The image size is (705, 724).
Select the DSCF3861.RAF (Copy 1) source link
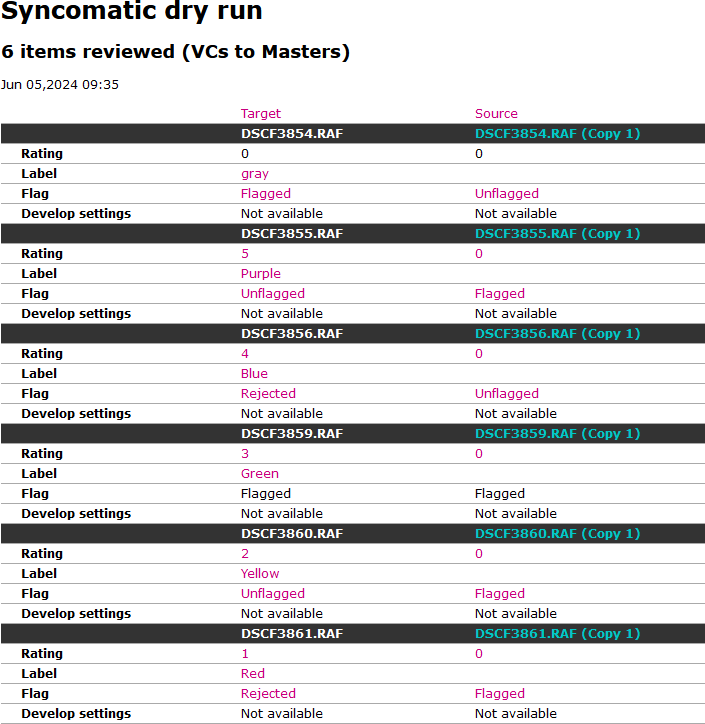pyautogui.click(x=557, y=634)
